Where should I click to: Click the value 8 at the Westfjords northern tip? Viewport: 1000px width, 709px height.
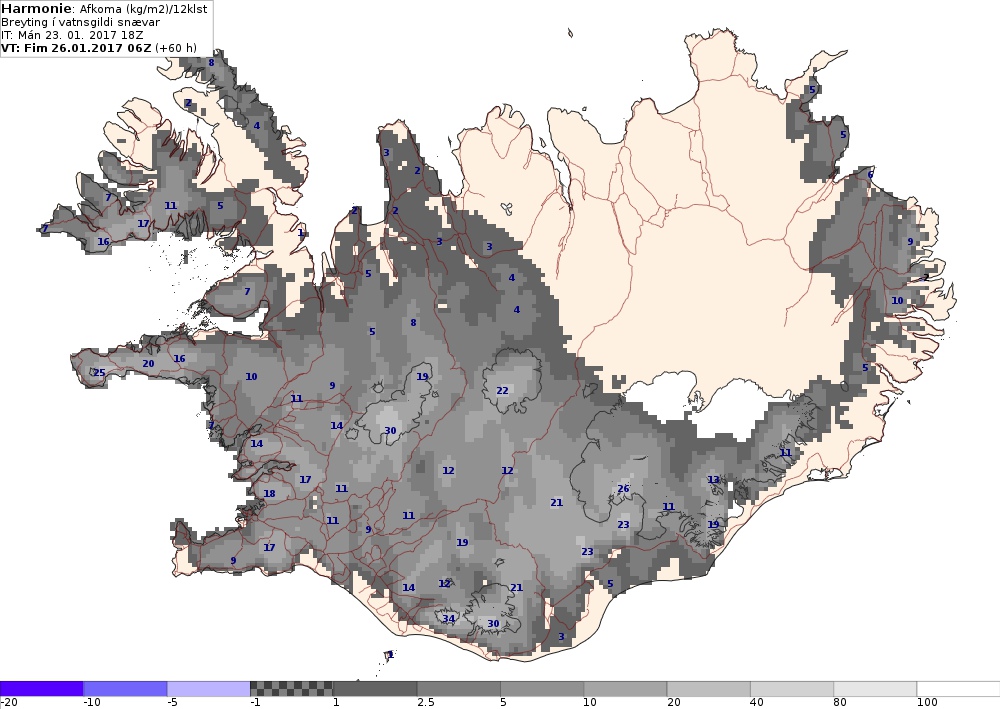point(211,62)
